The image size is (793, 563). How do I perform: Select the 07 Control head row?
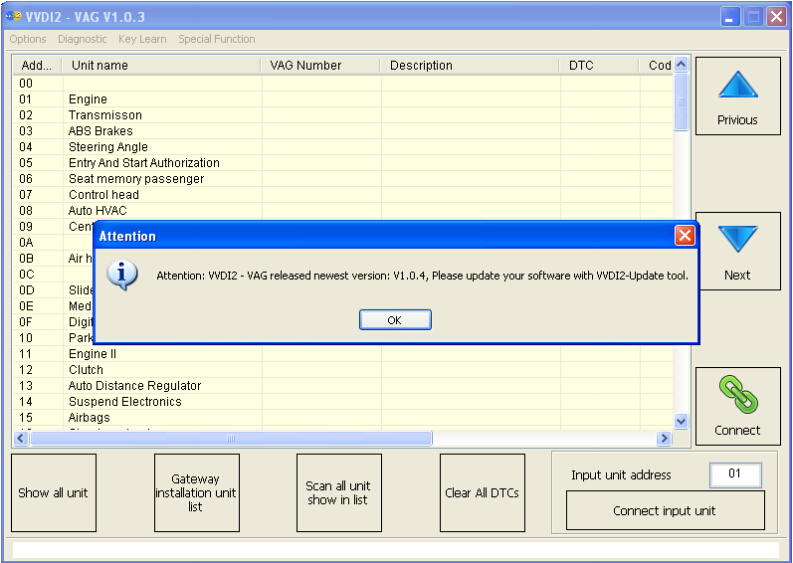point(343,195)
